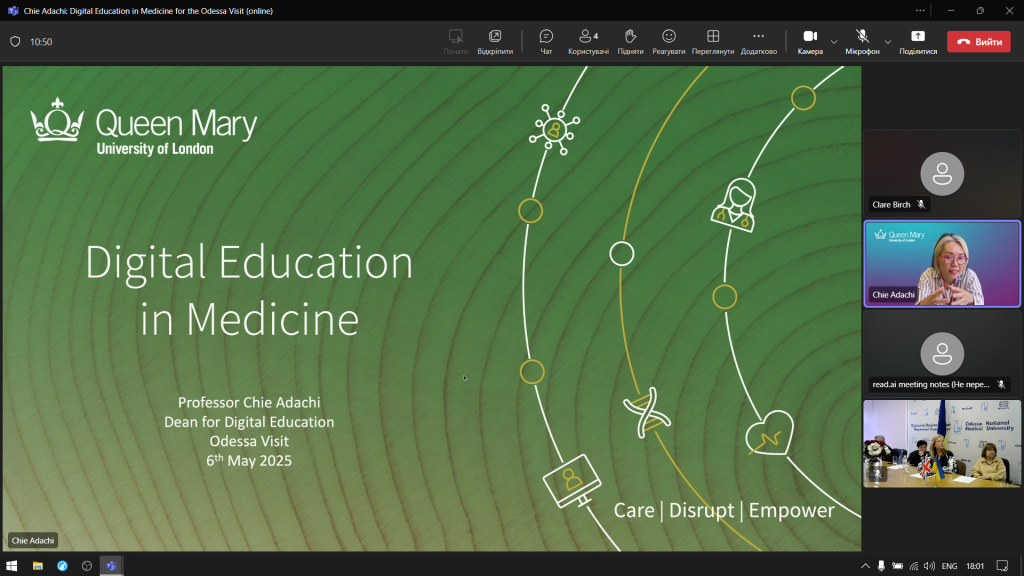1024x576 pixels.
Task: Select the Odessa conference room video tile
Action: coord(942,443)
